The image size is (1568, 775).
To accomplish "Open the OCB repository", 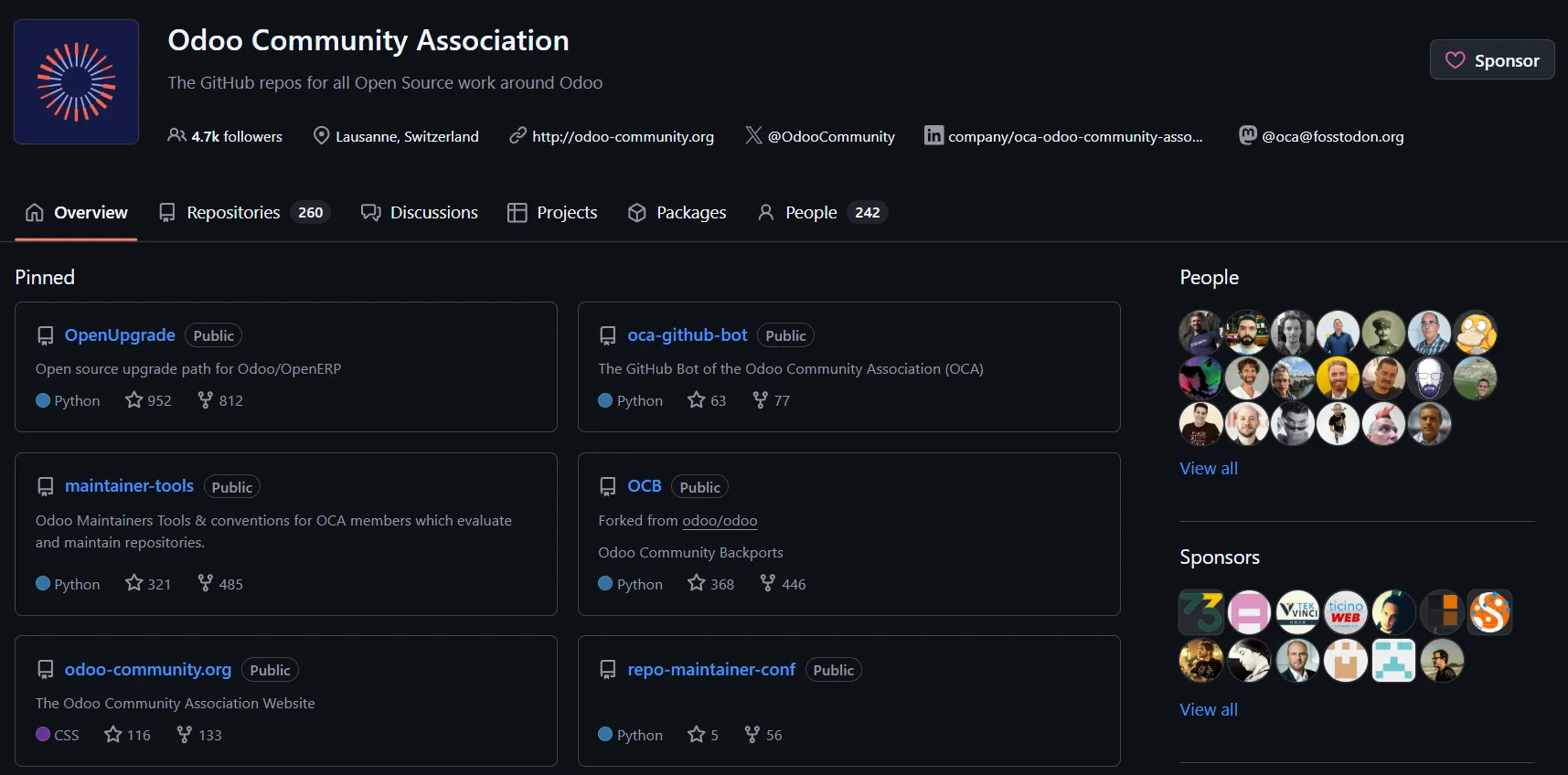I will pyautogui.click(x=645, y=485).
